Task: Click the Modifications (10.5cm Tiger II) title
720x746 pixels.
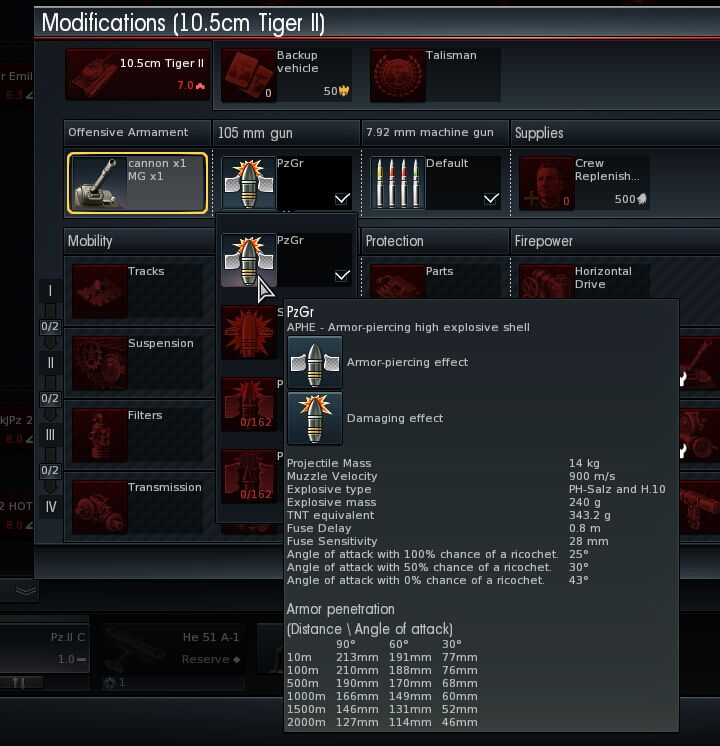Action: pos(183,23)
